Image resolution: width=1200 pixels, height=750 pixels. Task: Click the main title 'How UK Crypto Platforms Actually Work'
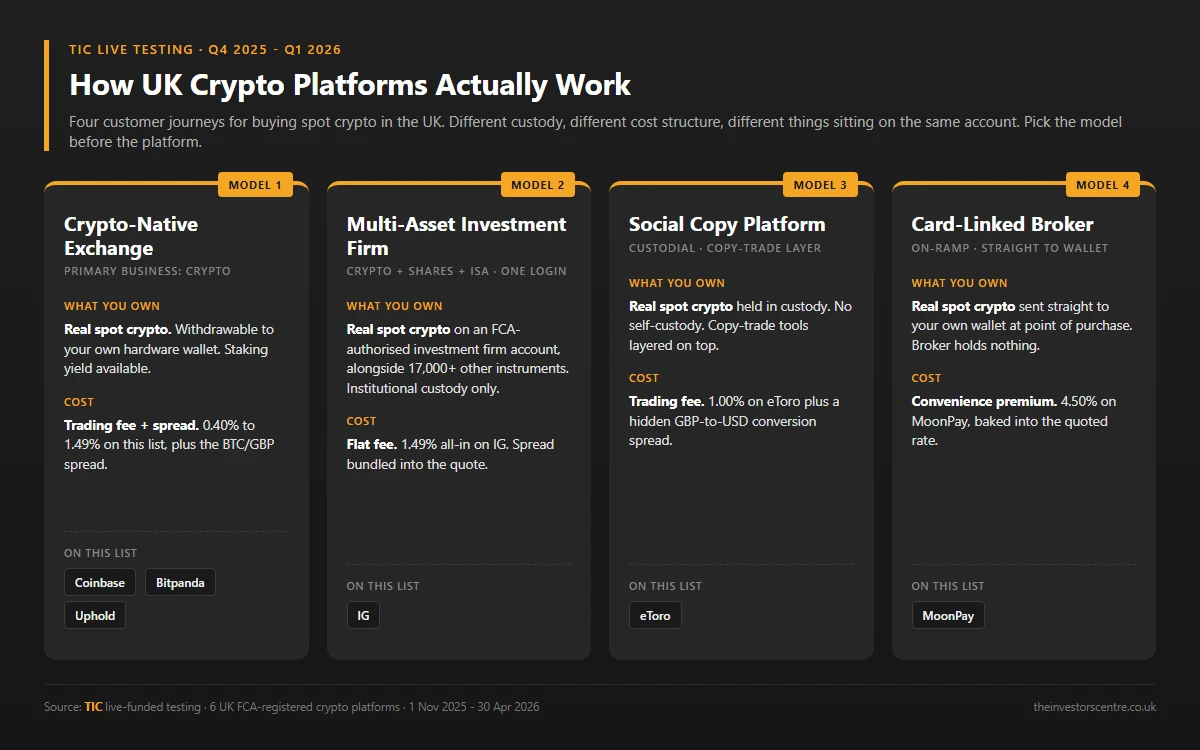point(350,84)
